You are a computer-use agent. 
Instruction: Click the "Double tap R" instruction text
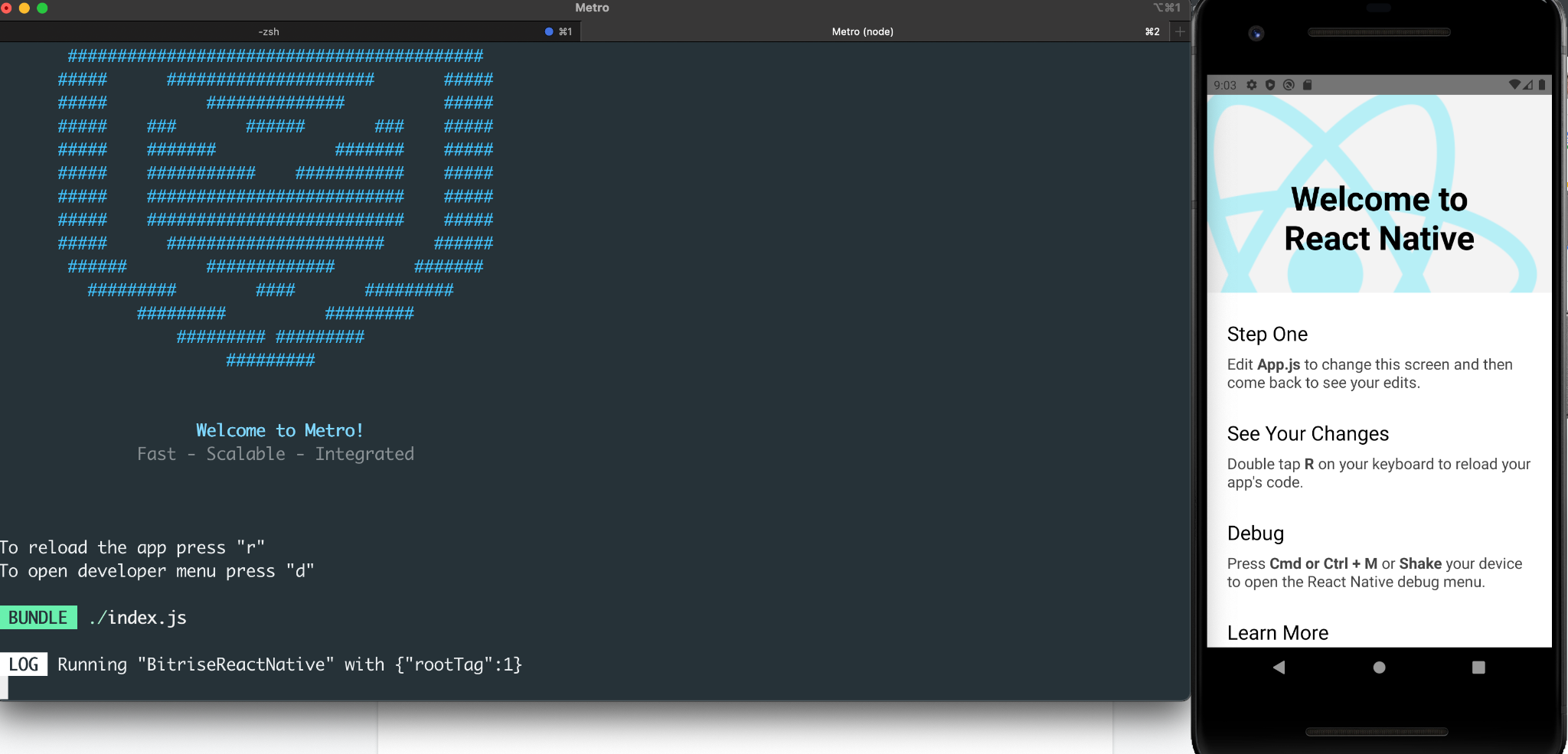click(1379, 473)
